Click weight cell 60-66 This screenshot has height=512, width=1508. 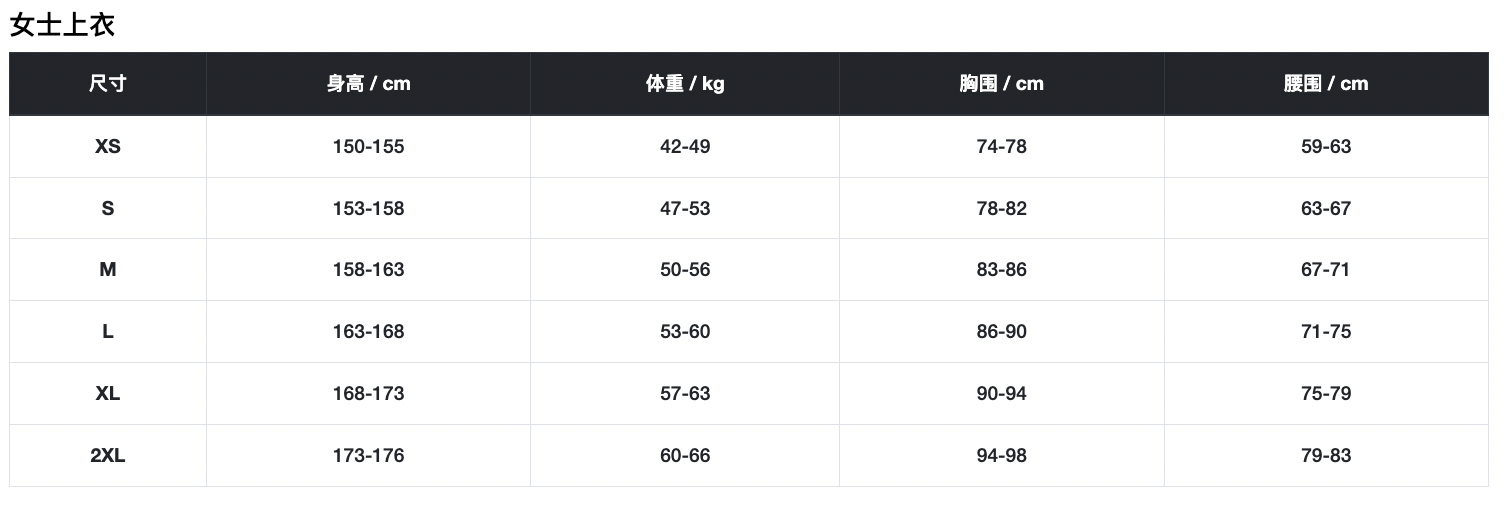(x=685, y=456)
